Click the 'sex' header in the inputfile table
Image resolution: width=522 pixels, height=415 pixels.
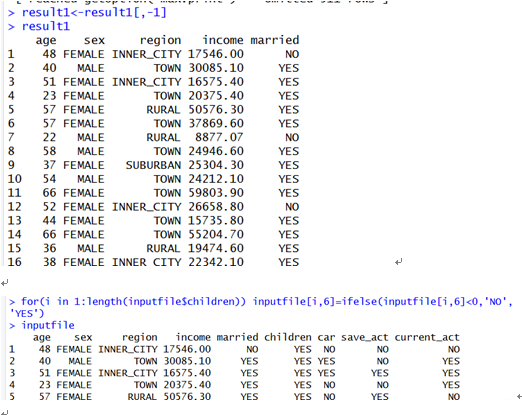pos(83,338)
